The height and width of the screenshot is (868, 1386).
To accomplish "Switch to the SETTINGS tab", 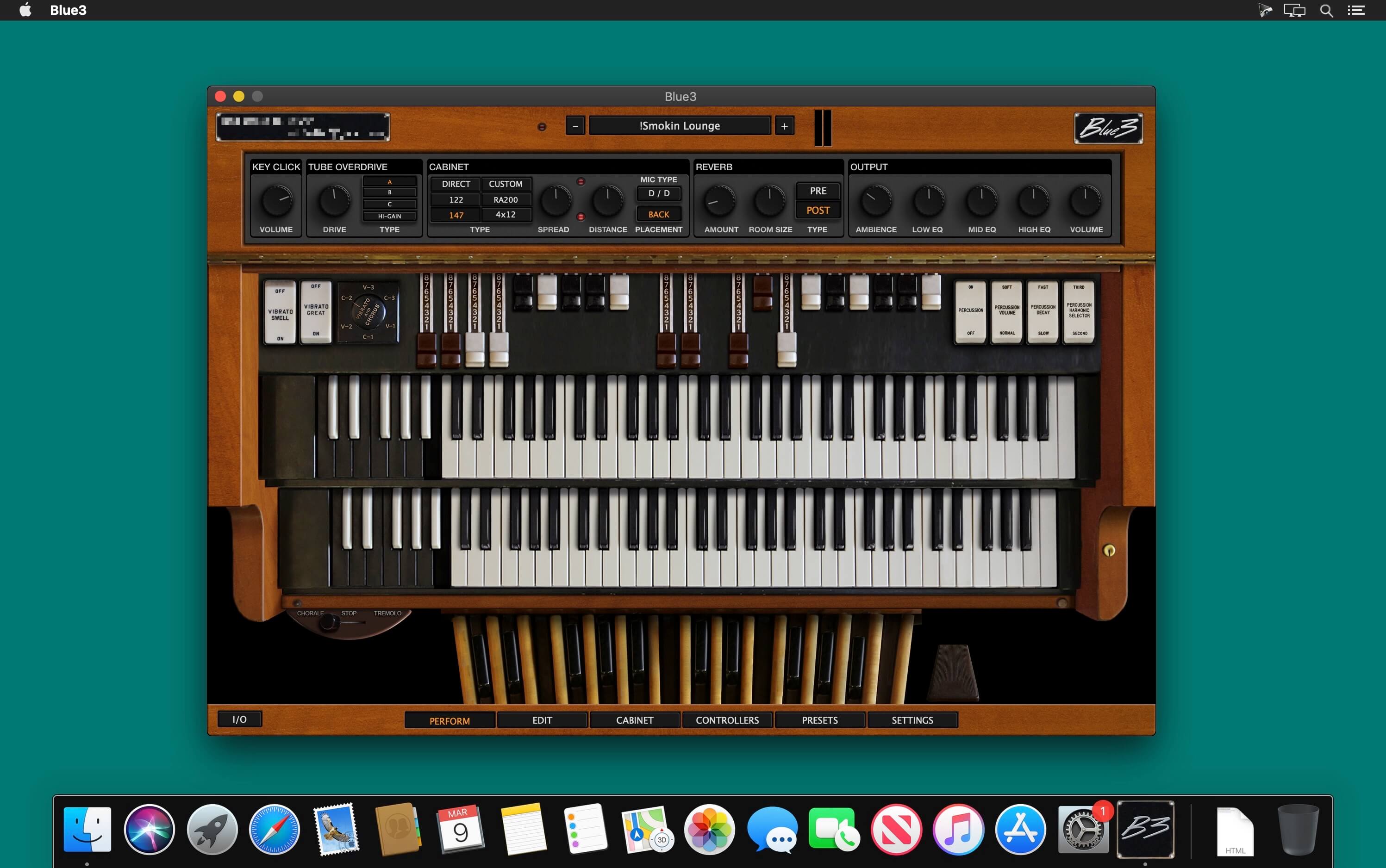I will (912, 720).
